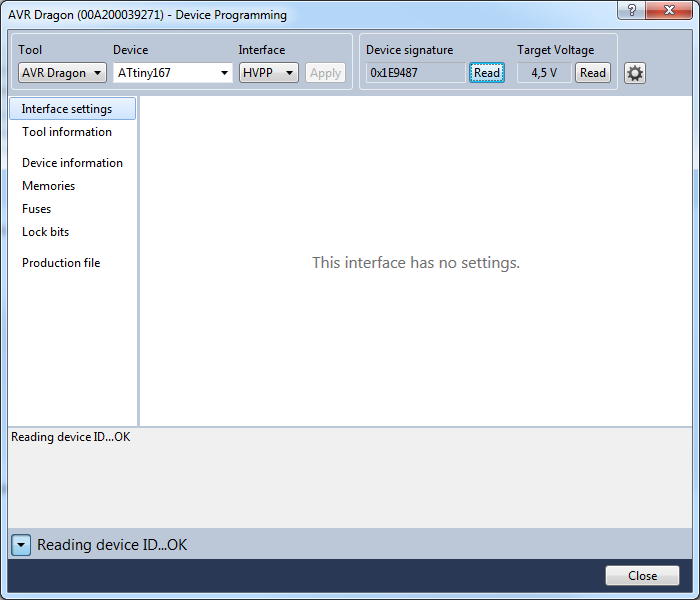Open the Tool information page

pos(67,132)
